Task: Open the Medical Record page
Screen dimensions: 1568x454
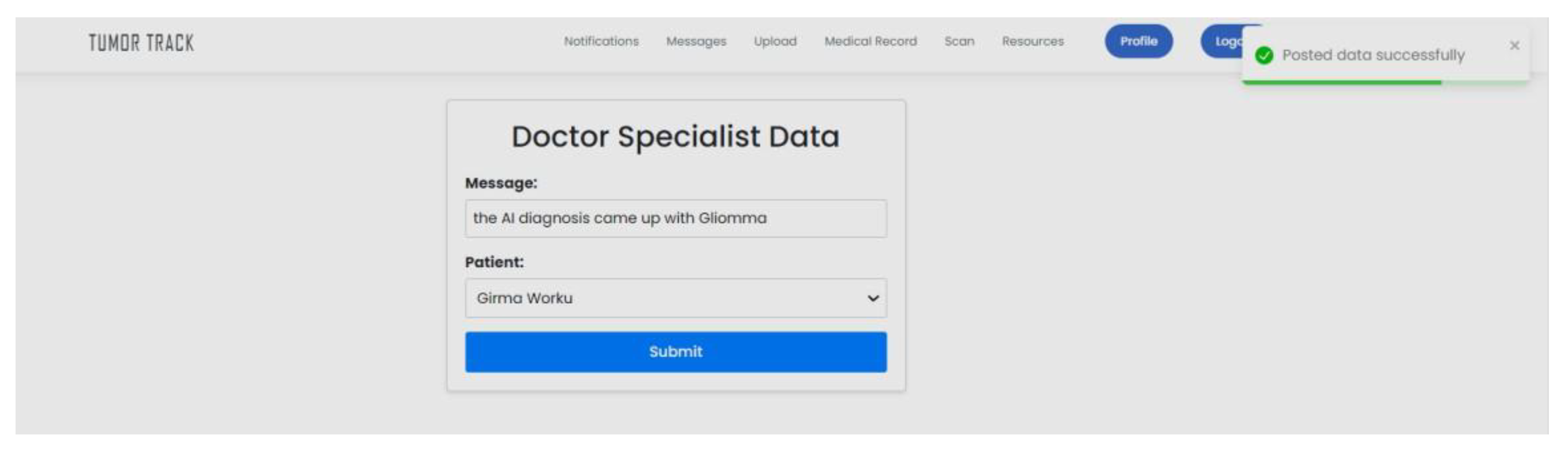Action: click(x=872, y=41)
